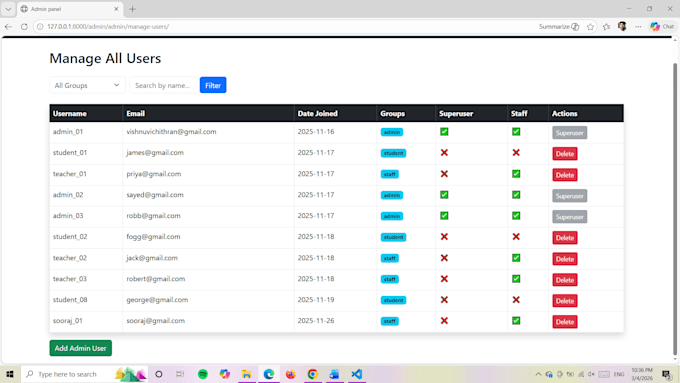Open Google Chrome from the taskbar
Image resolution: width=680 pixels, height=383 pixels.
[313, 374]
